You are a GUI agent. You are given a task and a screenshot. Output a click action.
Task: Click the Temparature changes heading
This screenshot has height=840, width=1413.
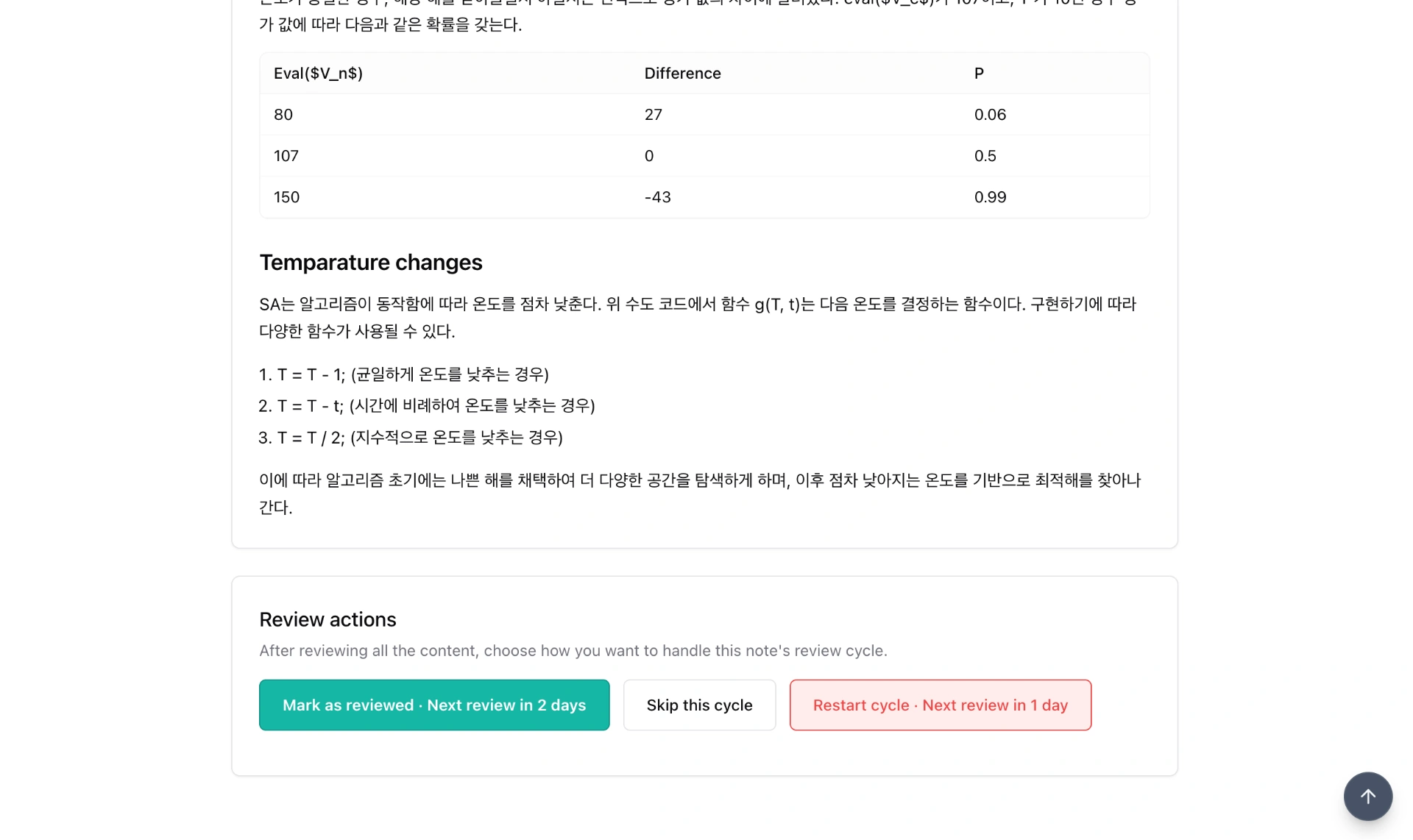coord(371,263)
